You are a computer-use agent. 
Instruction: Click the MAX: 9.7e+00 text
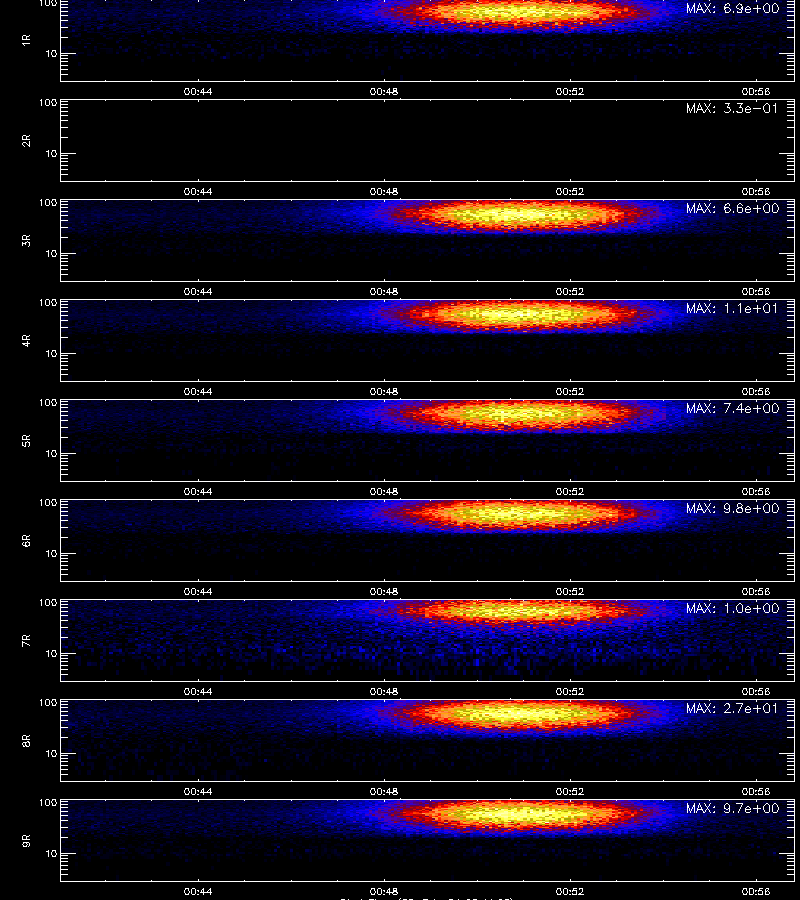pos(732,808)
